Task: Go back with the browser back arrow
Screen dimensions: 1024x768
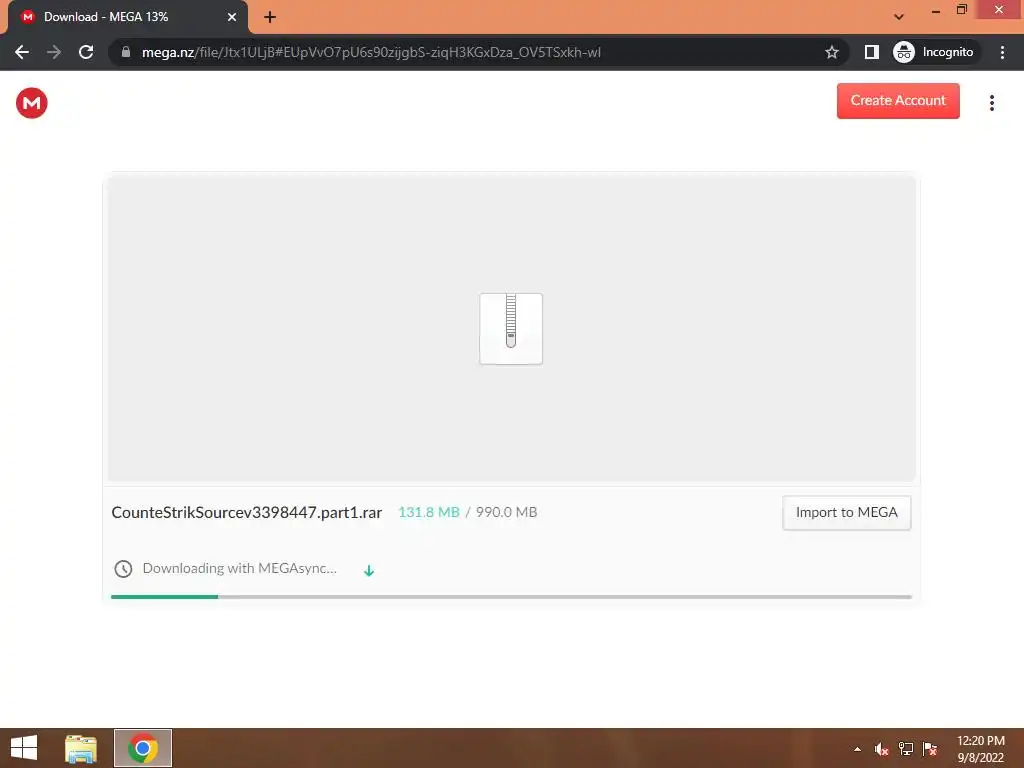Action: point(22,52)
